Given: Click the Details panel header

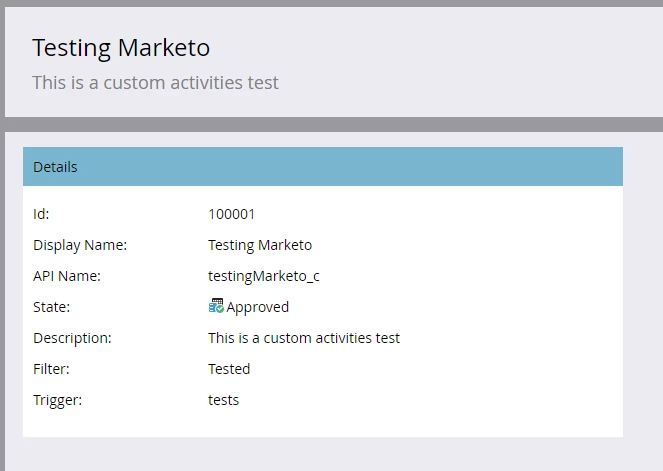Looking at the screenshot, I should point(323,167).
